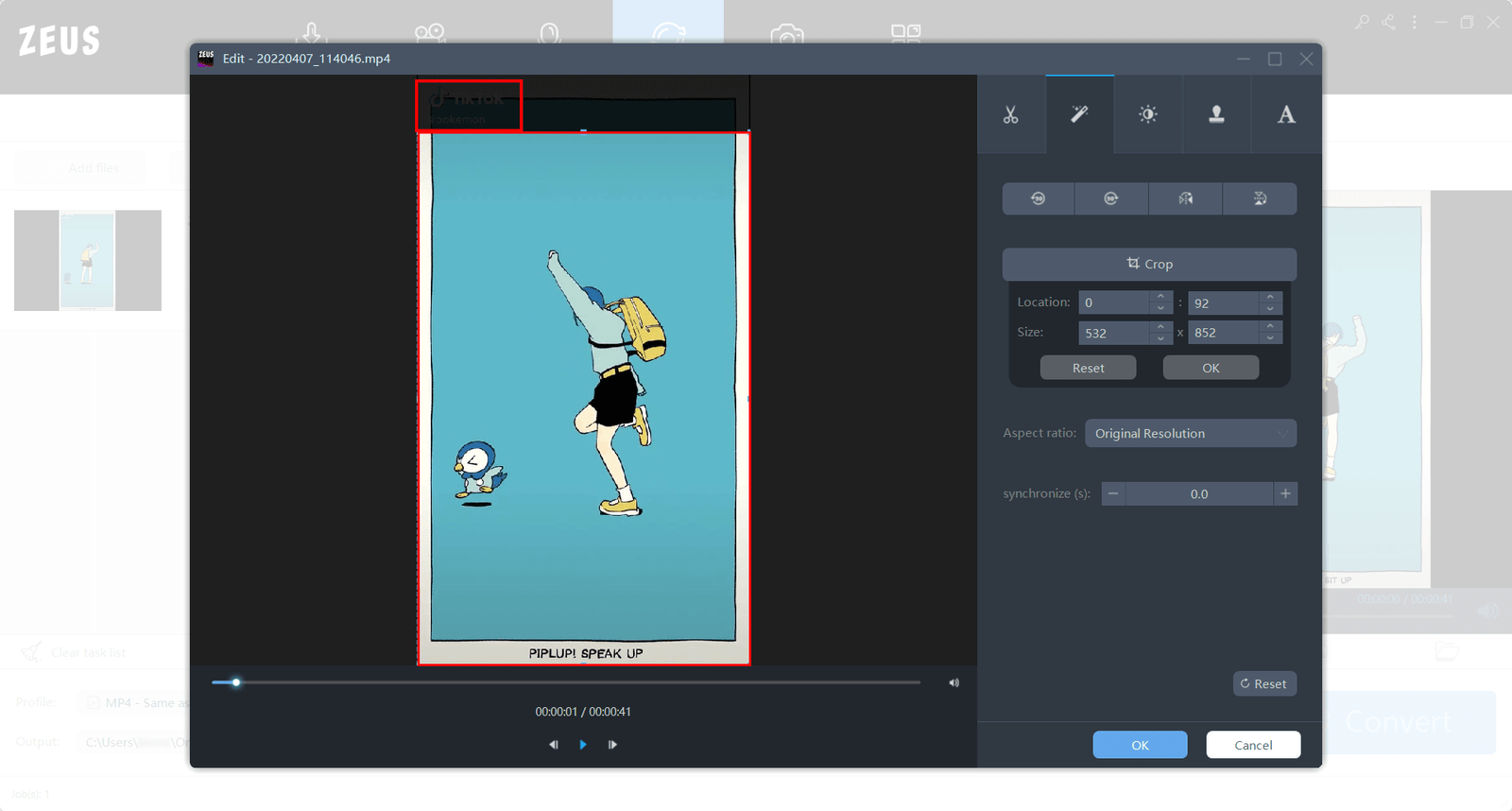Screen dimensions: 1512x811
Task: Click Add files in the ZEUS main window
Action: [94, 167]
